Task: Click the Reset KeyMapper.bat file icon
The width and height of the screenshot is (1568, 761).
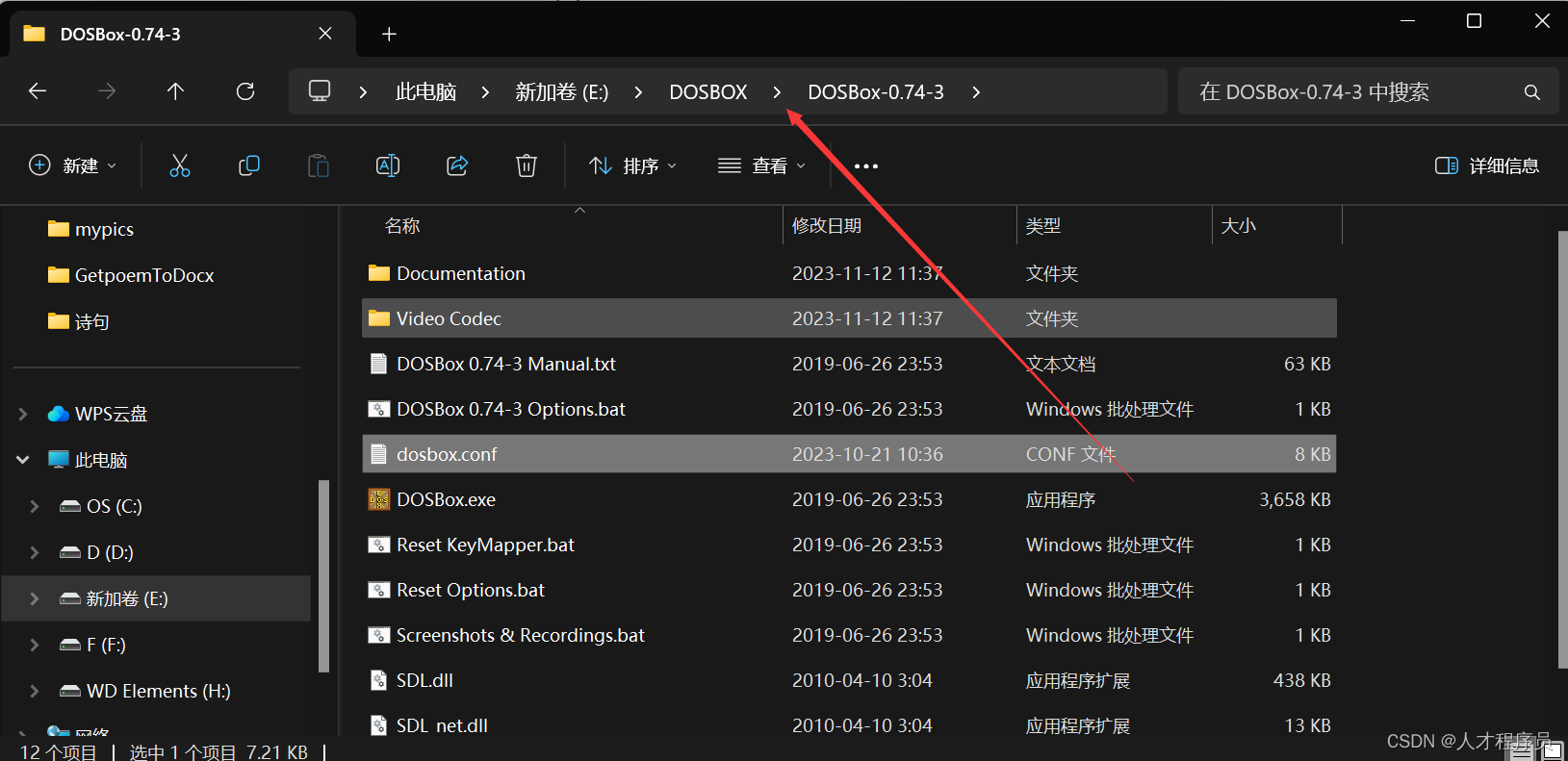Action: [379, 545]
